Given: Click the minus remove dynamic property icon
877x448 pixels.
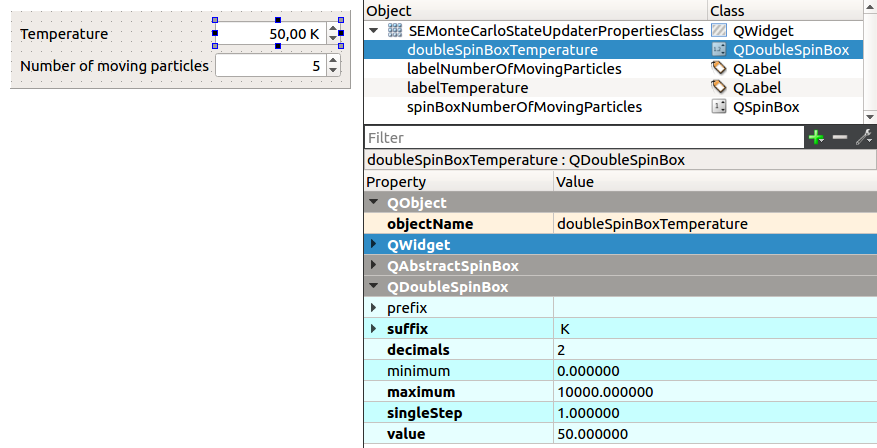Looking at the screenshot, I should click(840, 138).
